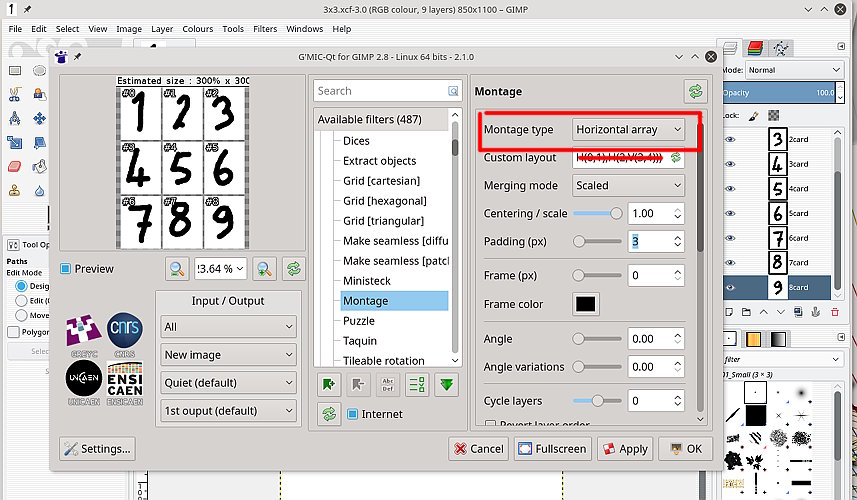857x500 pixels.
Task: Hide the 3card layer
Action: click(x=730, y=164)
